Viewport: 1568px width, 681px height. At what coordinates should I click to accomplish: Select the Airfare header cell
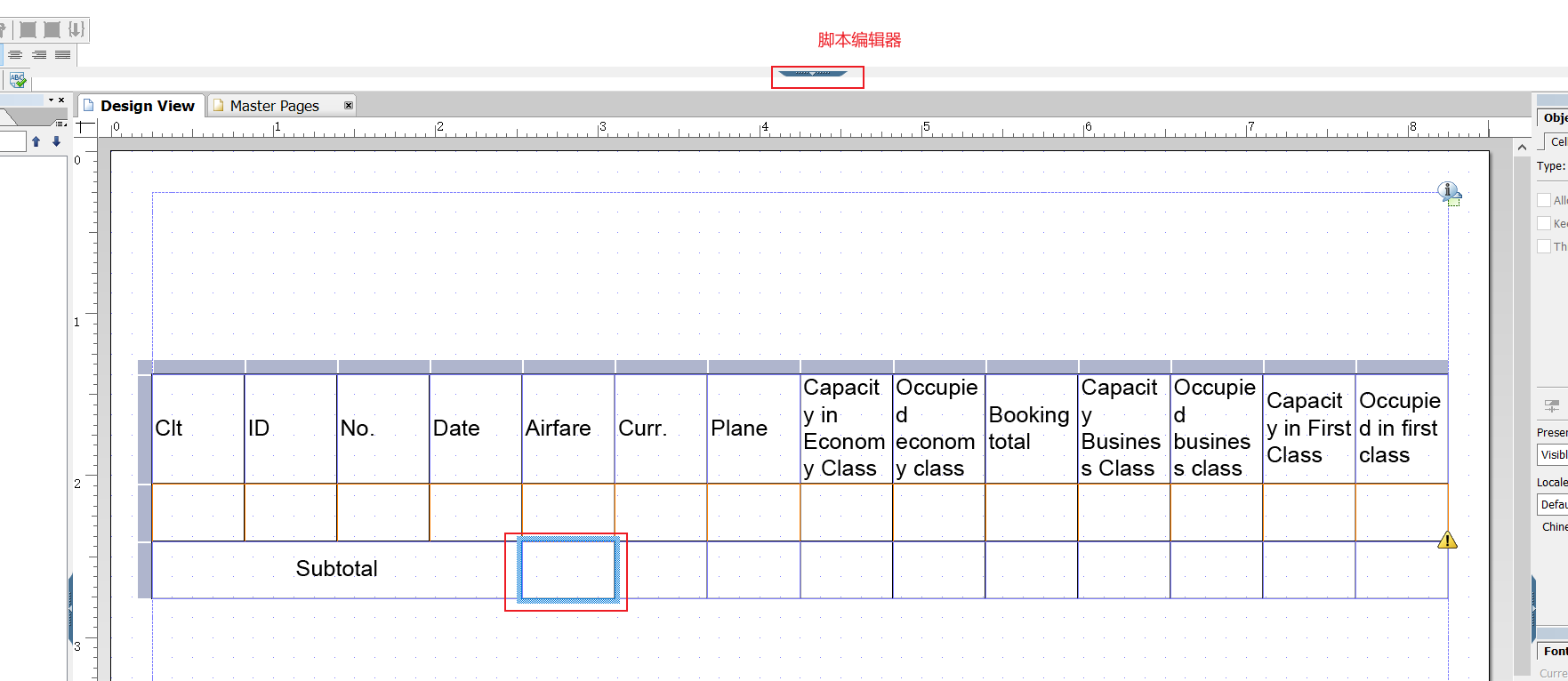click(x=568, y=429)
